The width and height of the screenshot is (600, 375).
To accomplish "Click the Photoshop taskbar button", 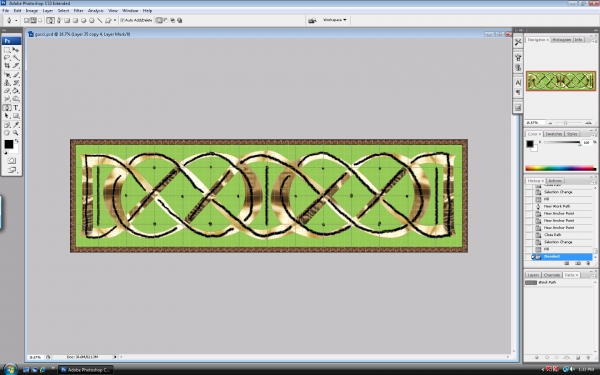I will (86, 370).
